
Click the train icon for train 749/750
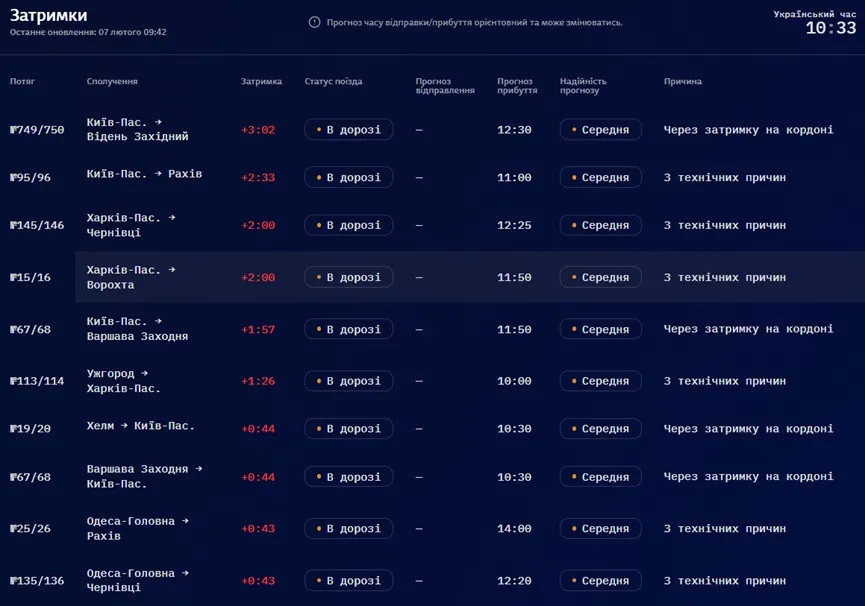pos(14,130)
